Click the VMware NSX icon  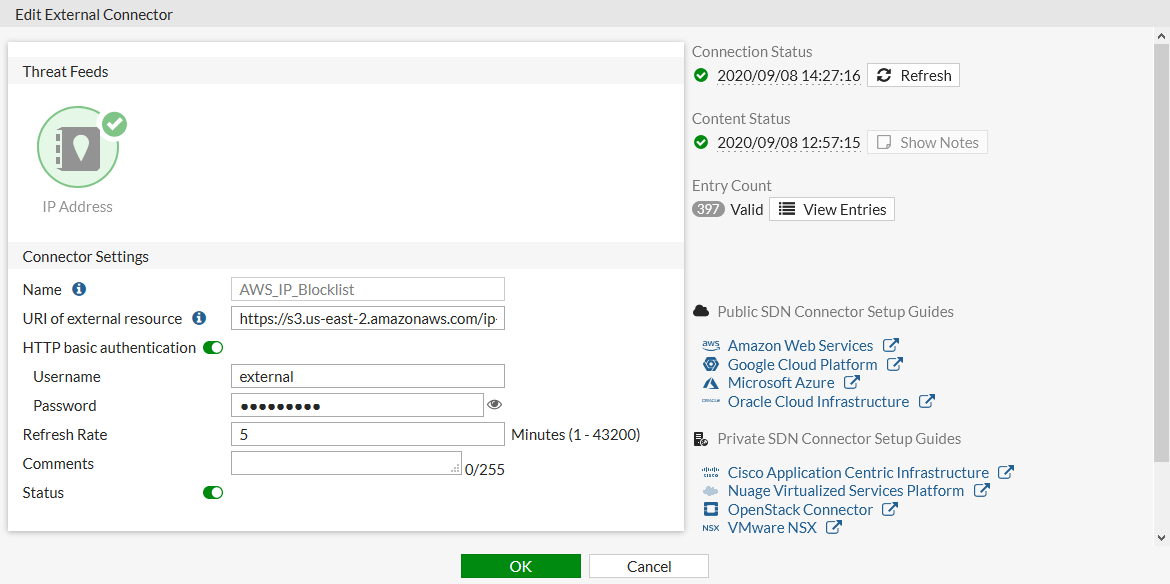(711, 527)
